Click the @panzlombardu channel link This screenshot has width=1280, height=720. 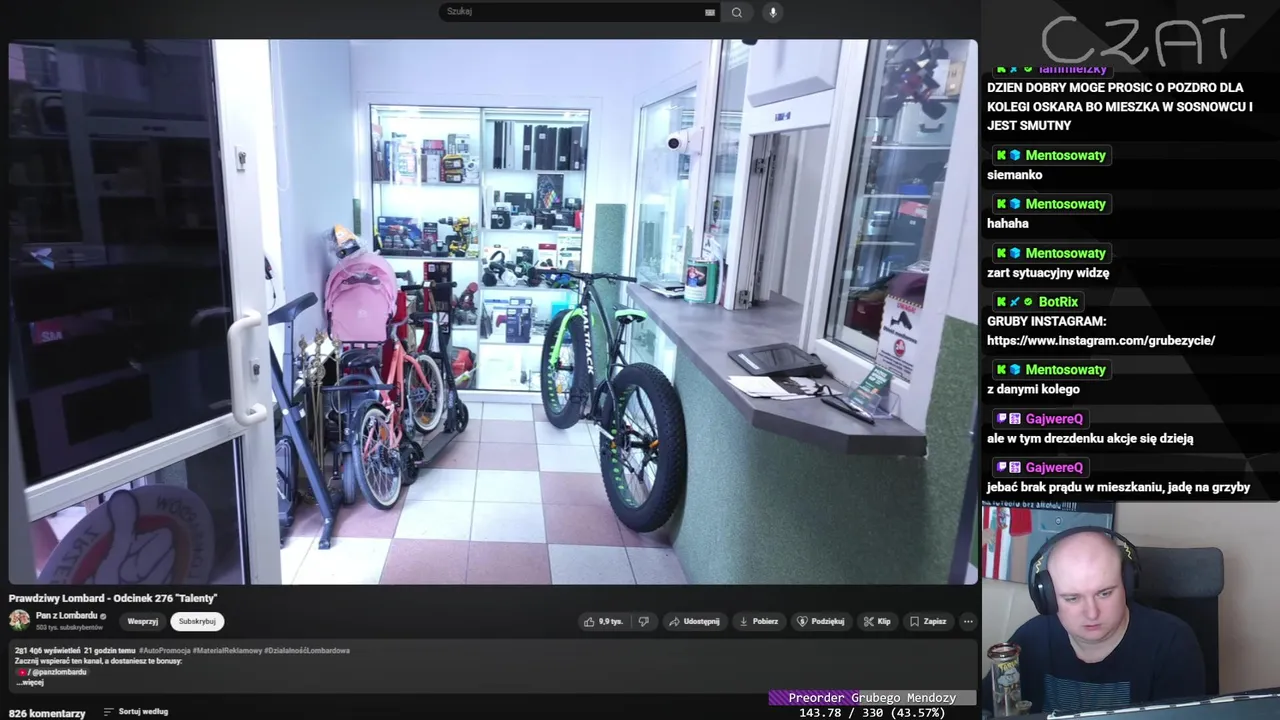point(59,672)
